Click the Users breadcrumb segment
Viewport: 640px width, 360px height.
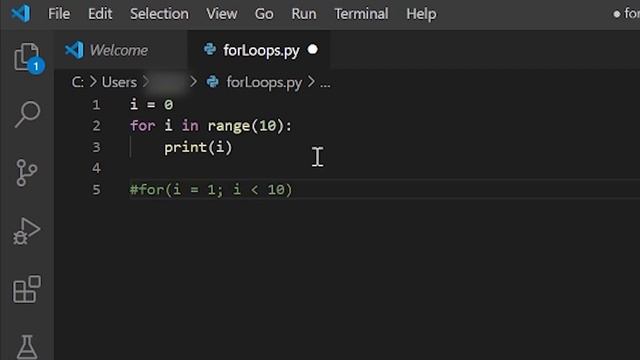click(x=119, y=82)
